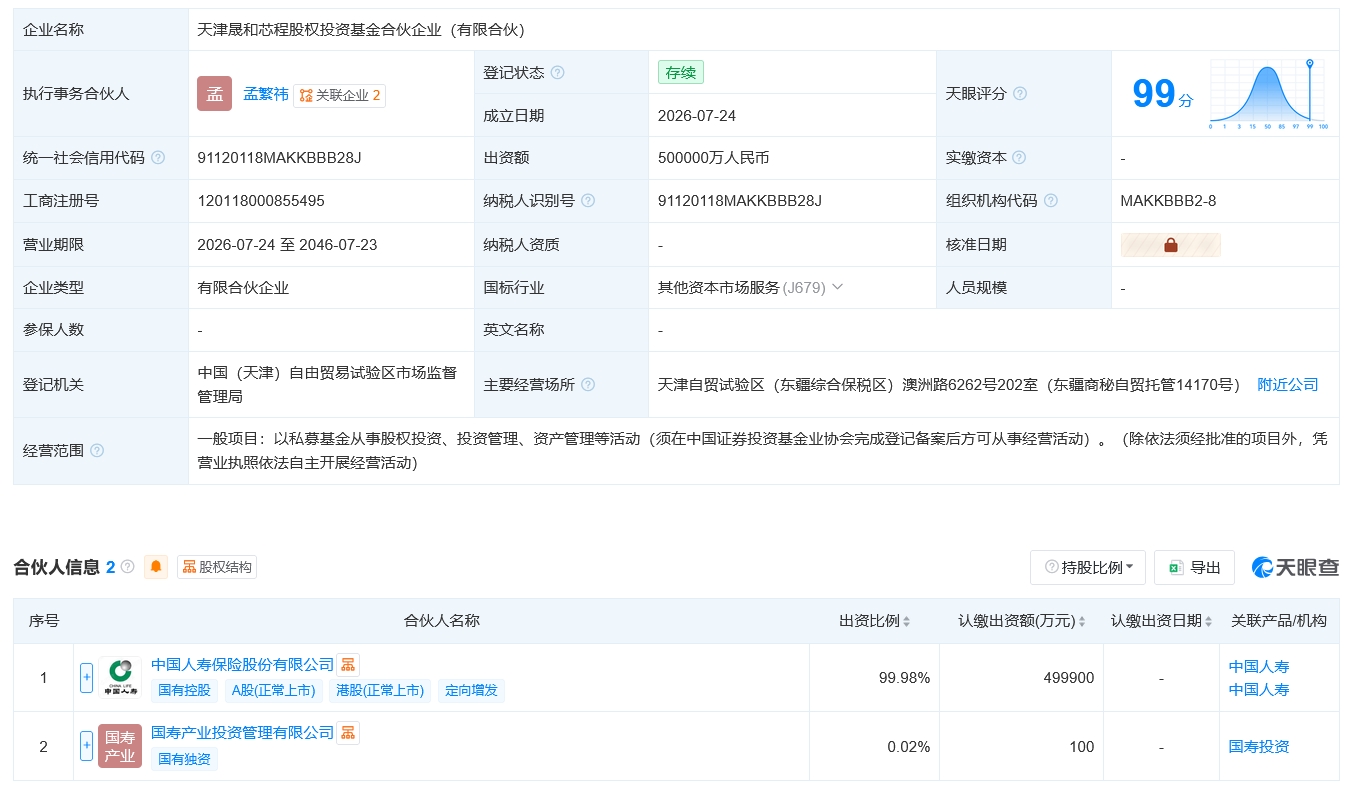Click the 营业期限 value 2026-07-24 至 2046-07-23

[x=288, y=245]
